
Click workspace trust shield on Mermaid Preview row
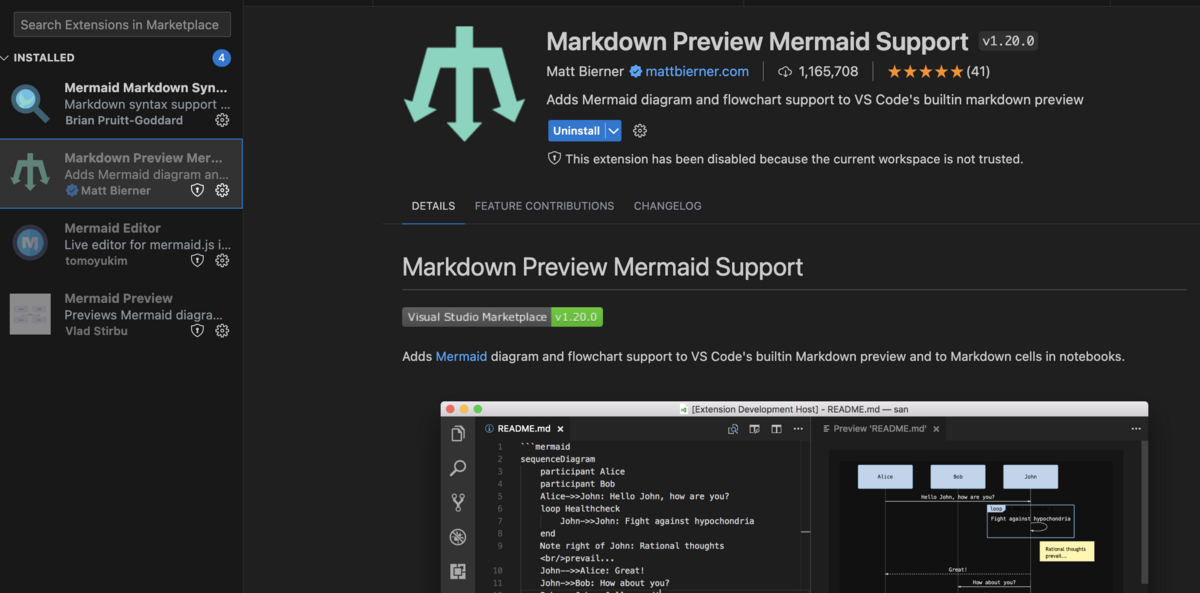(198, 330)
